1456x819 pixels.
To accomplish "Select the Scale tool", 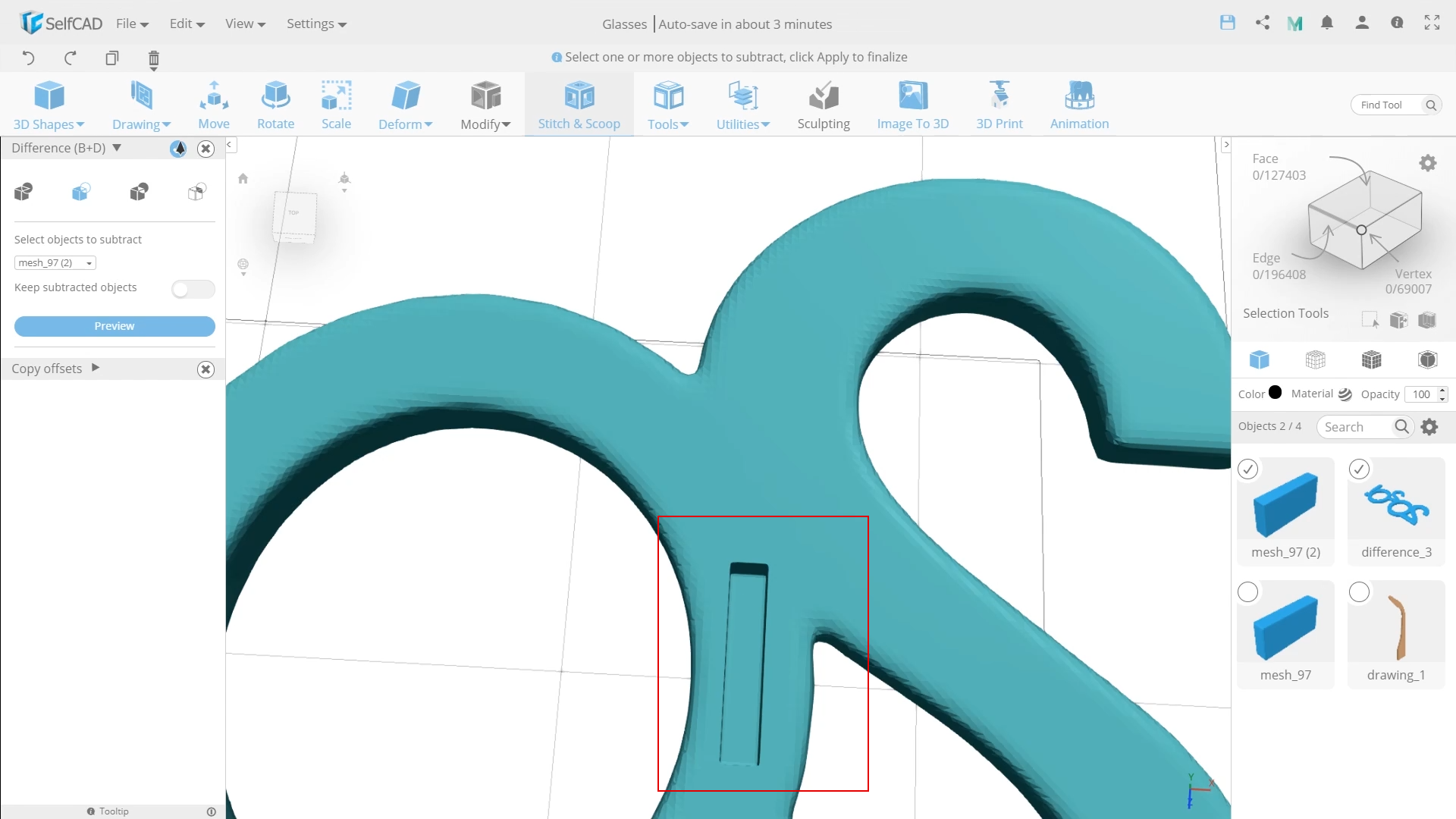I will point(336,105).
